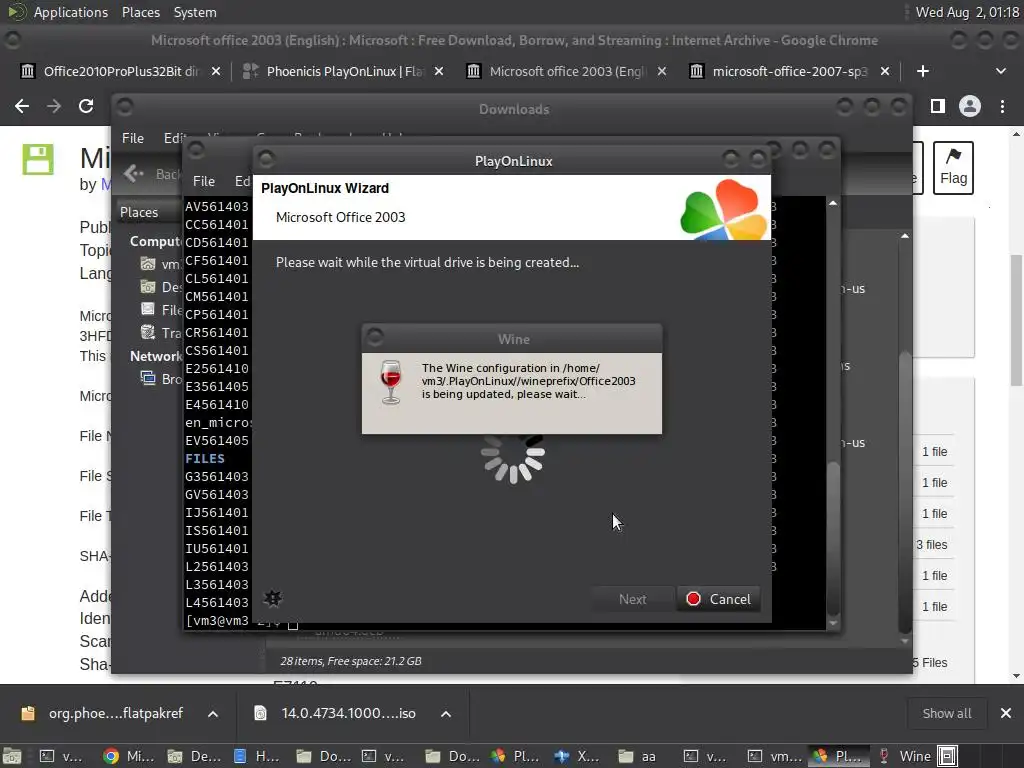Close the microsoft-office-2007-sp3 tab
The height and width of the screenshot is (768, 1024).
point(885,71)
